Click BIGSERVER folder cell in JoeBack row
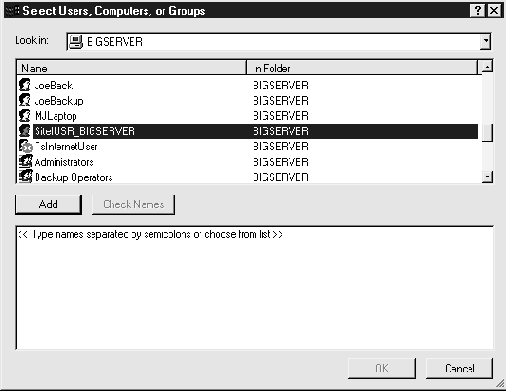506x391 pixels. [281, 85]
